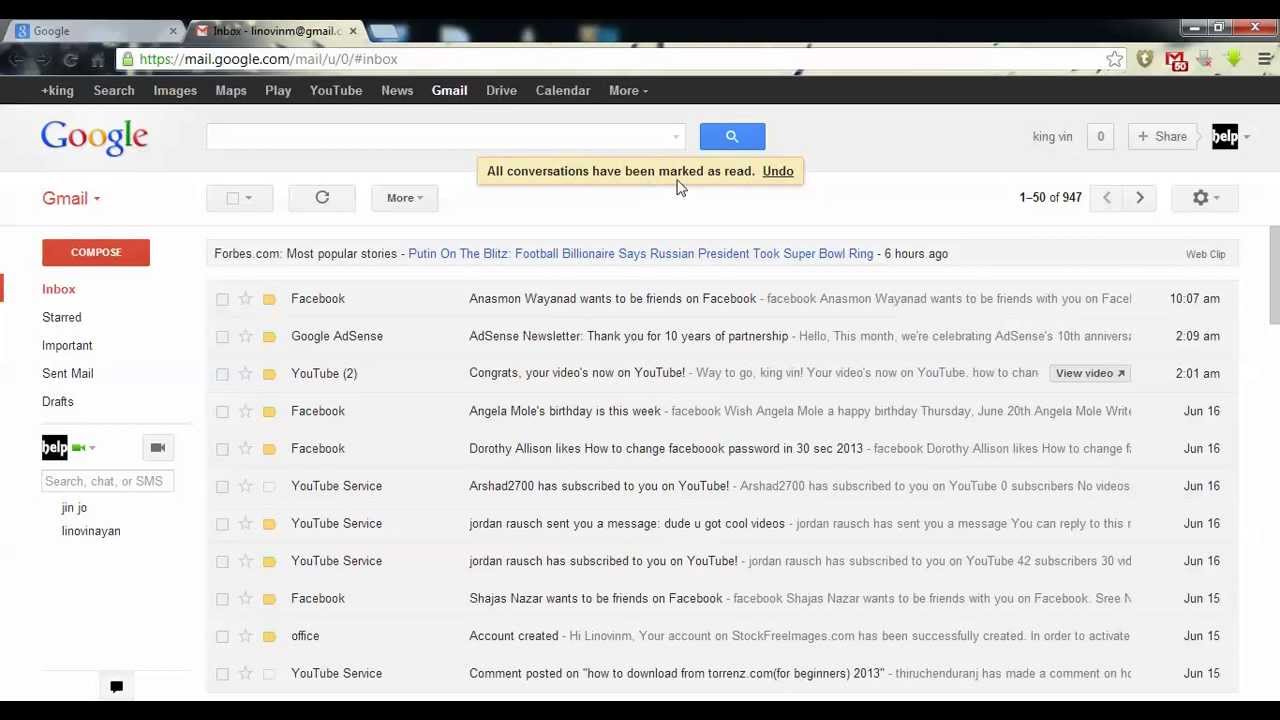Check the Arshad2700 subscribed email checkbox
Image resolution: width=1280 pixels, height=720 pixels.
pos(222,486)
